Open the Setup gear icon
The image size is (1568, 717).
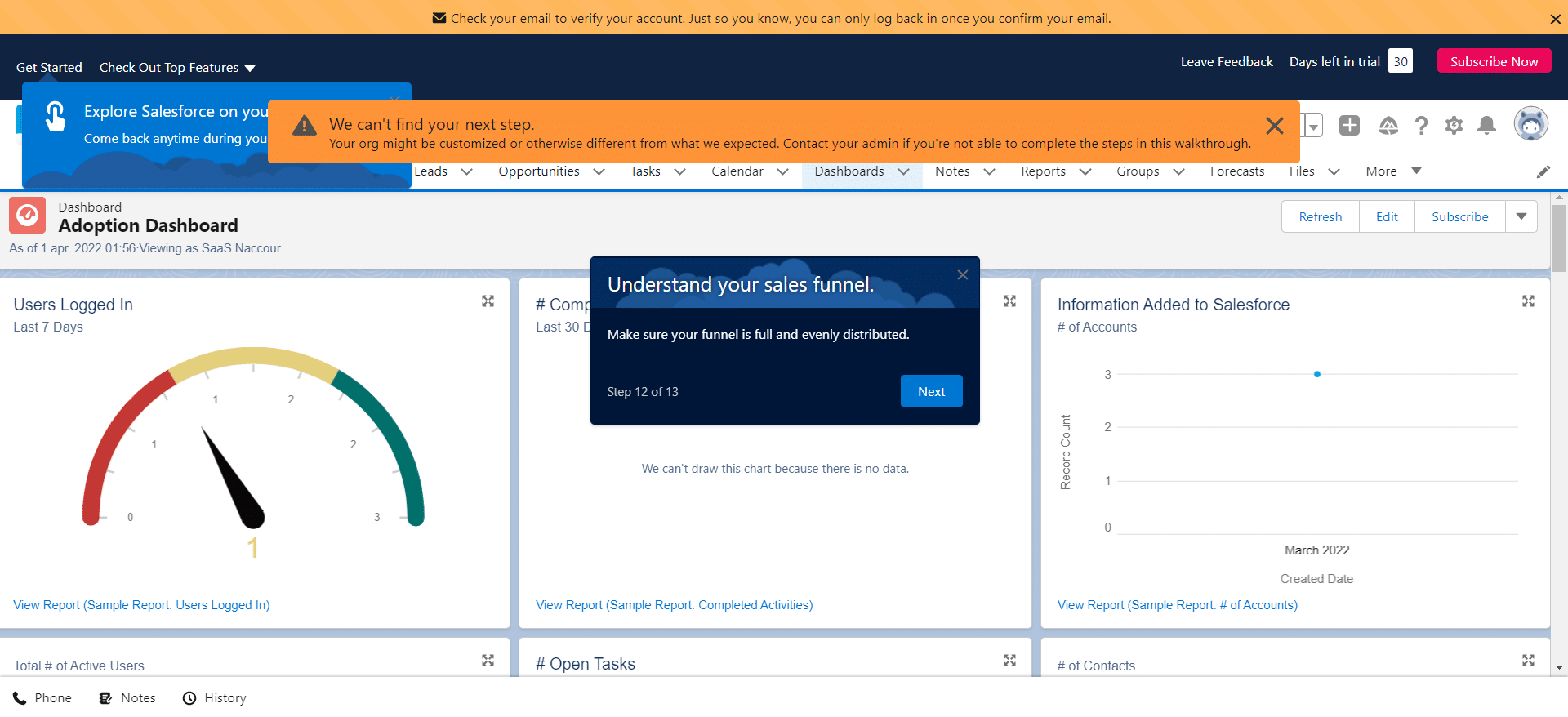[x=1454, y=125]
